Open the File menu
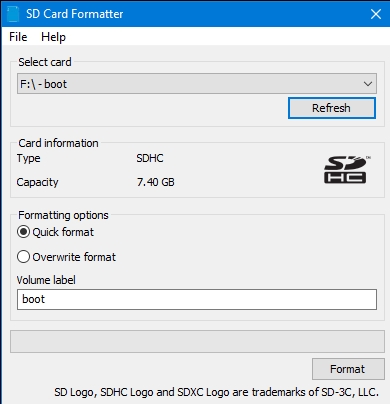This screenshot has height=404, width=390. point(18,37)
